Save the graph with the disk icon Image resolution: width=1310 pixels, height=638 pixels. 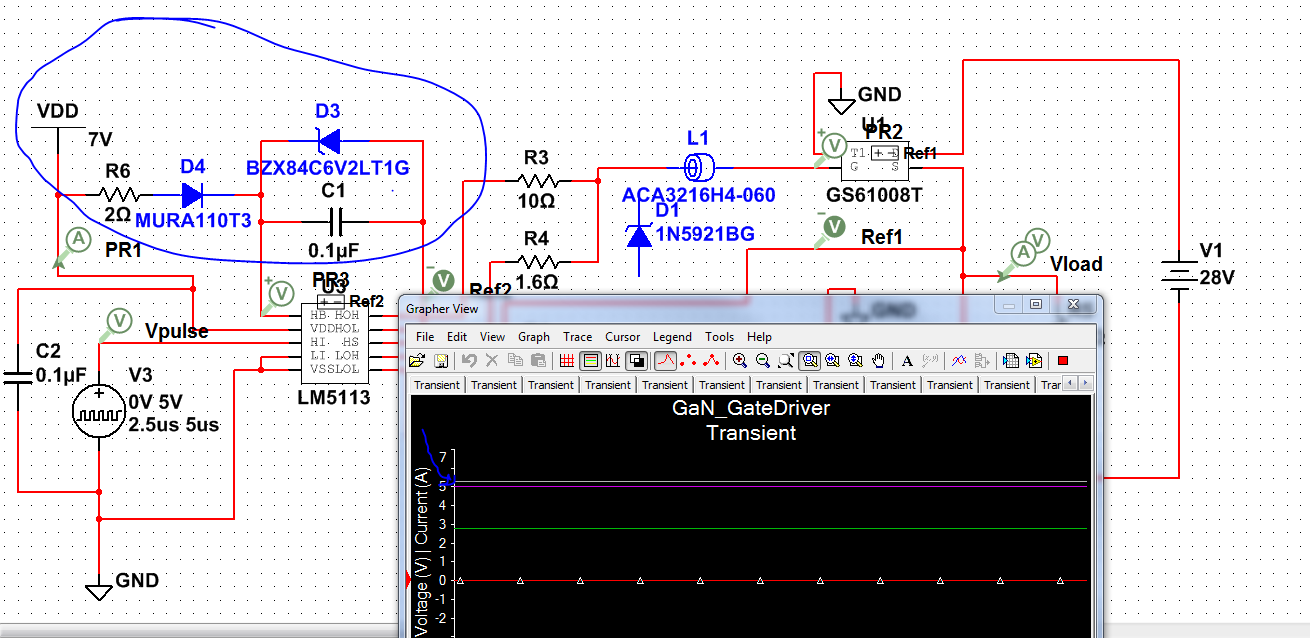tap(440, 360)
